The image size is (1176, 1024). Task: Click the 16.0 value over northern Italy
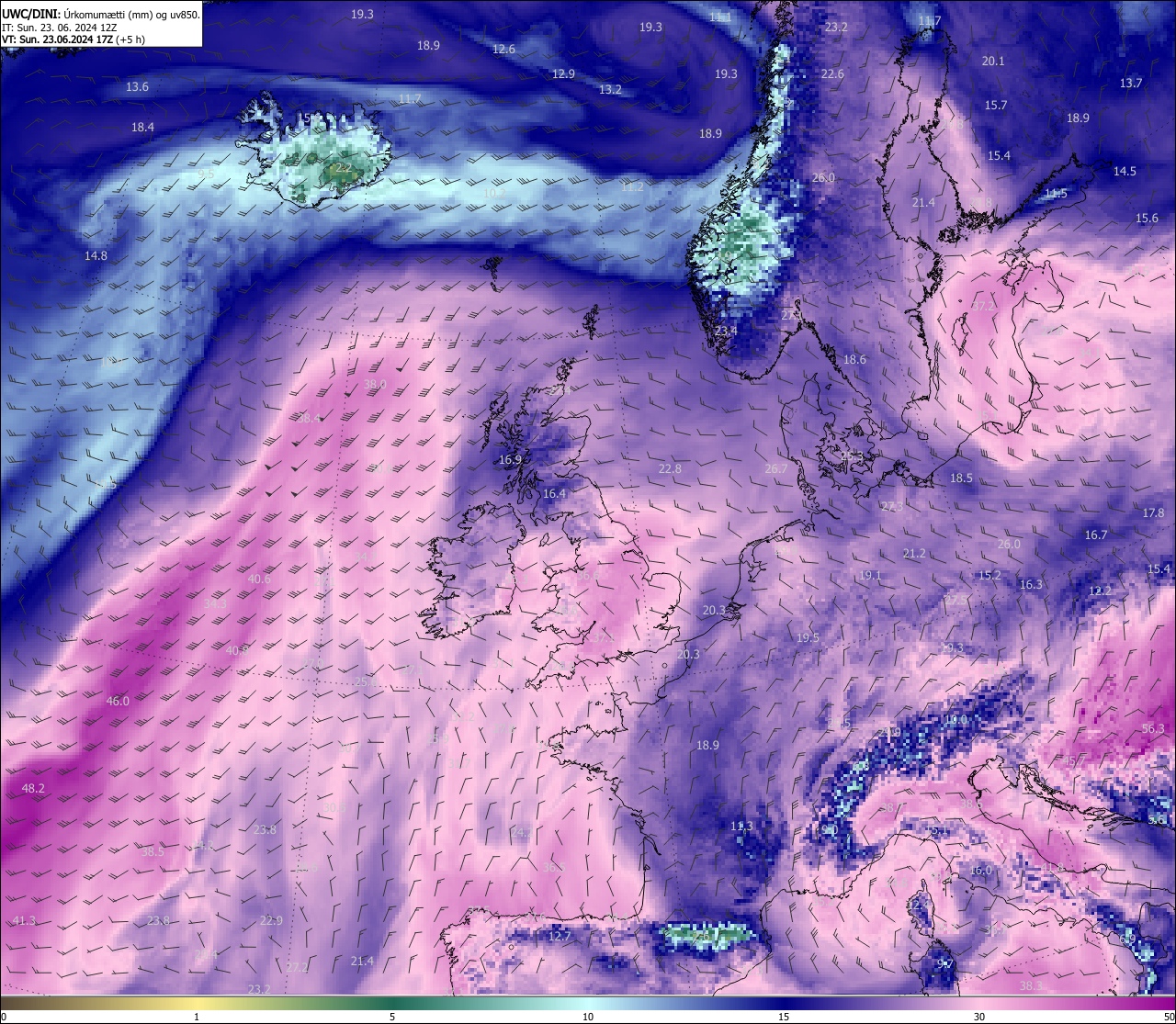click(x=981, y=870)
